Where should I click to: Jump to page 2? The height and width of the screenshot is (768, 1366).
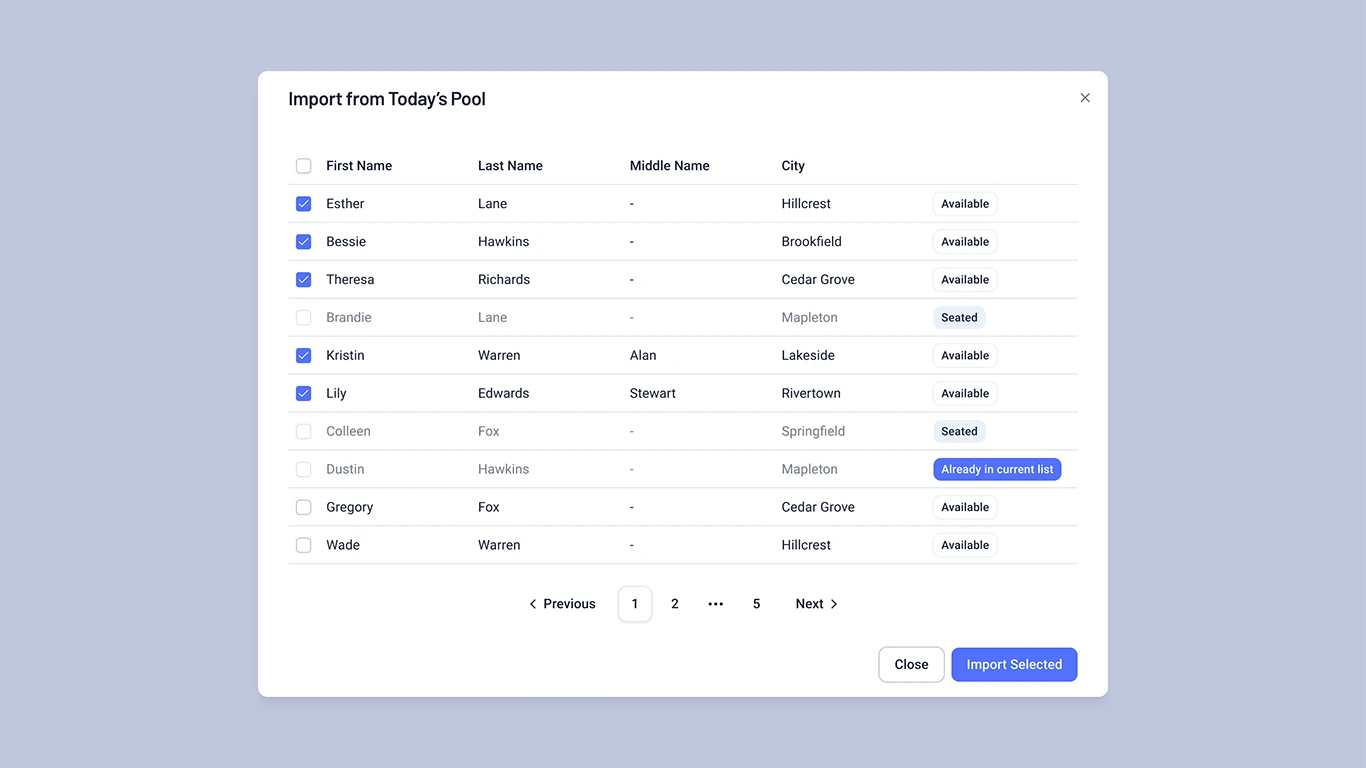[675, 604]
